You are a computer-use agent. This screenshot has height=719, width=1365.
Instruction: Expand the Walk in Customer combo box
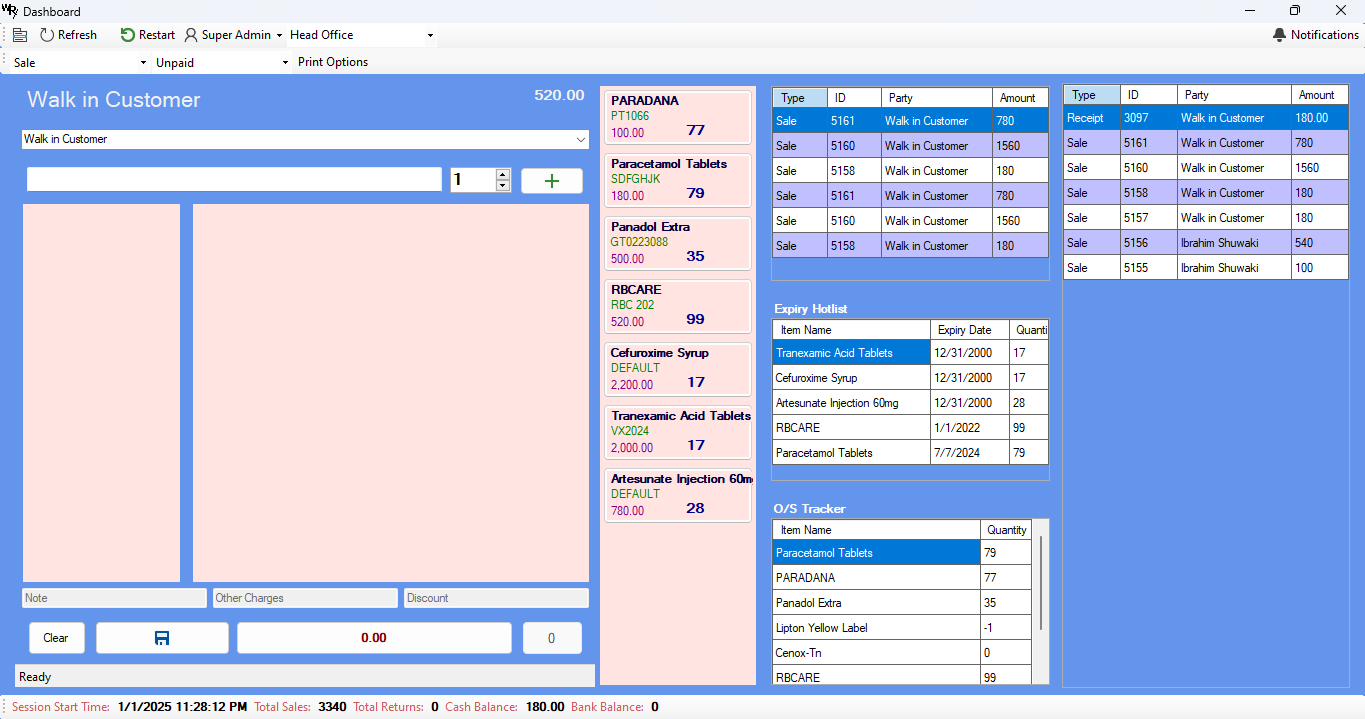click(x=581, y=140)
